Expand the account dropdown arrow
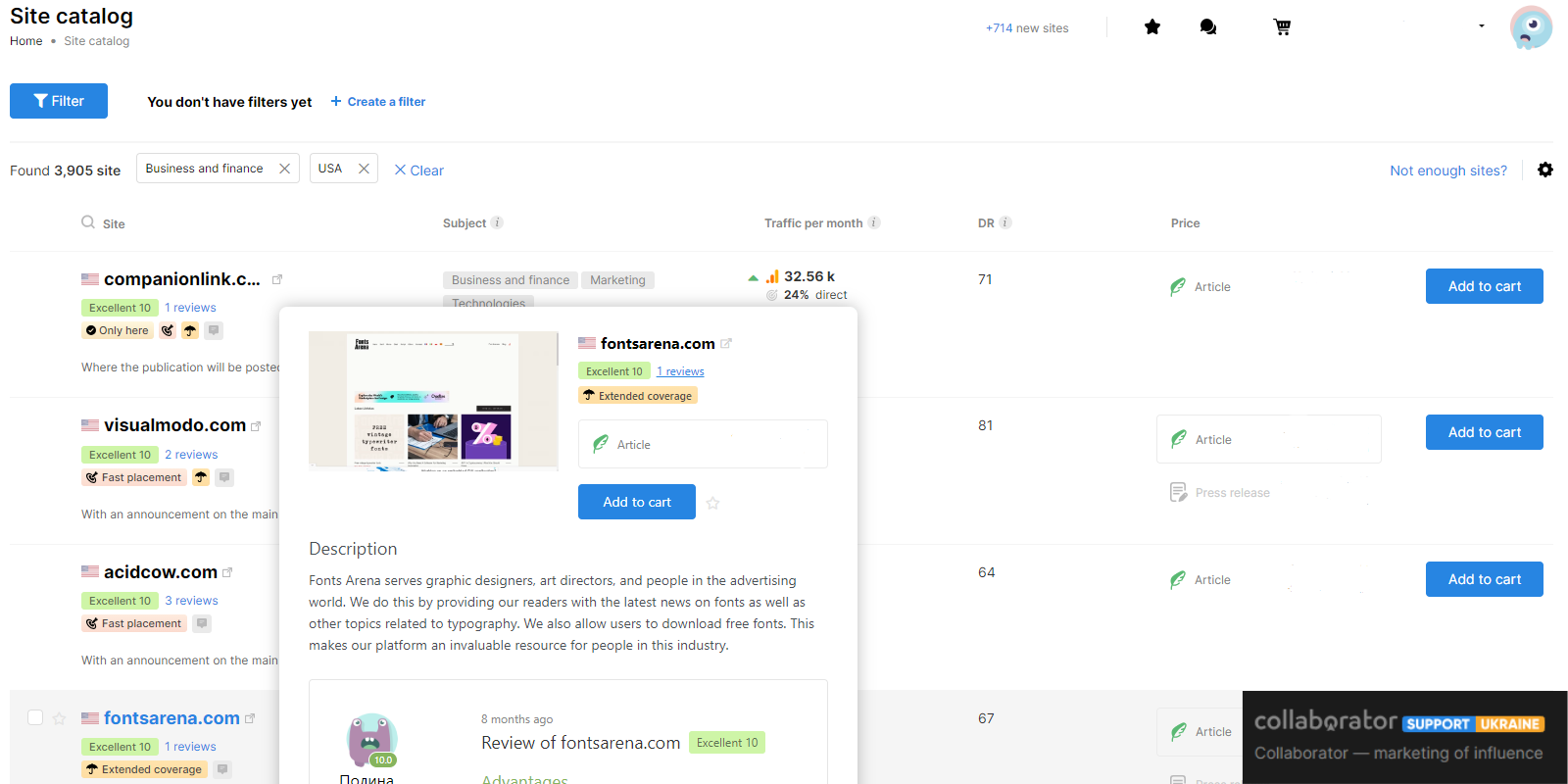This screenshot has width=1568, height=784. 1482,26
